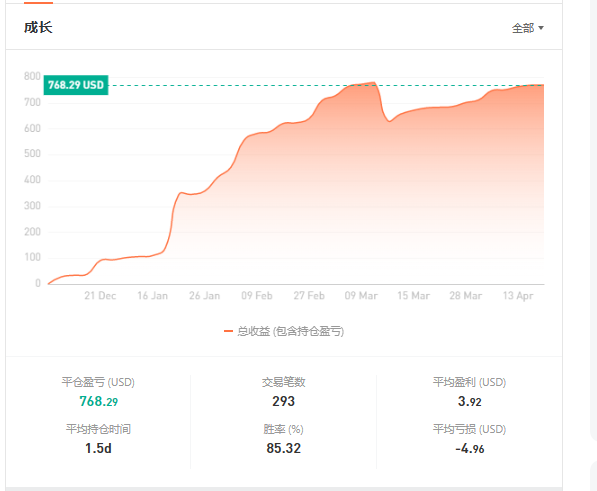
Task: Click the 500 y-axis label
Action: pyautogui.click(x=32, y=154)
